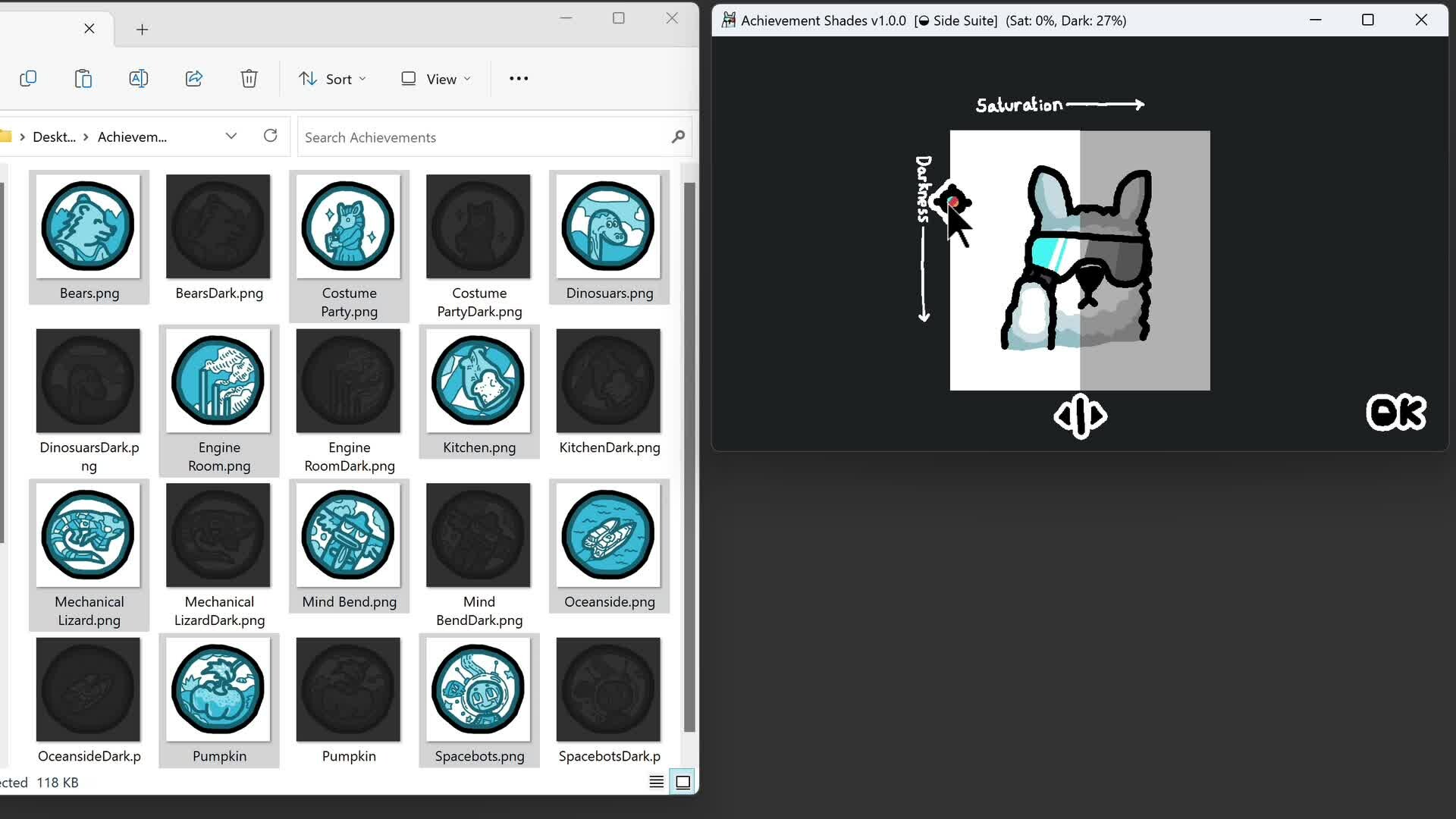Viewport: 1456px width, 819px height.
Task: Click the Deskt... breadcrumb link
Action: 54,137
